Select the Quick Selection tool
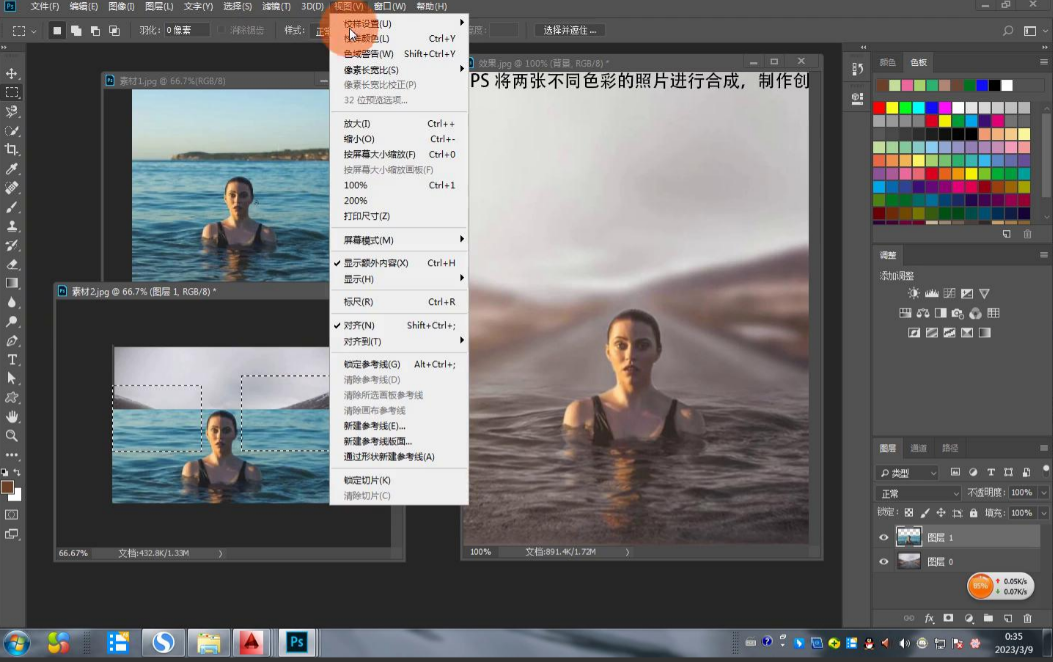Screen dimensions: 1053x662 click(12, 130)
